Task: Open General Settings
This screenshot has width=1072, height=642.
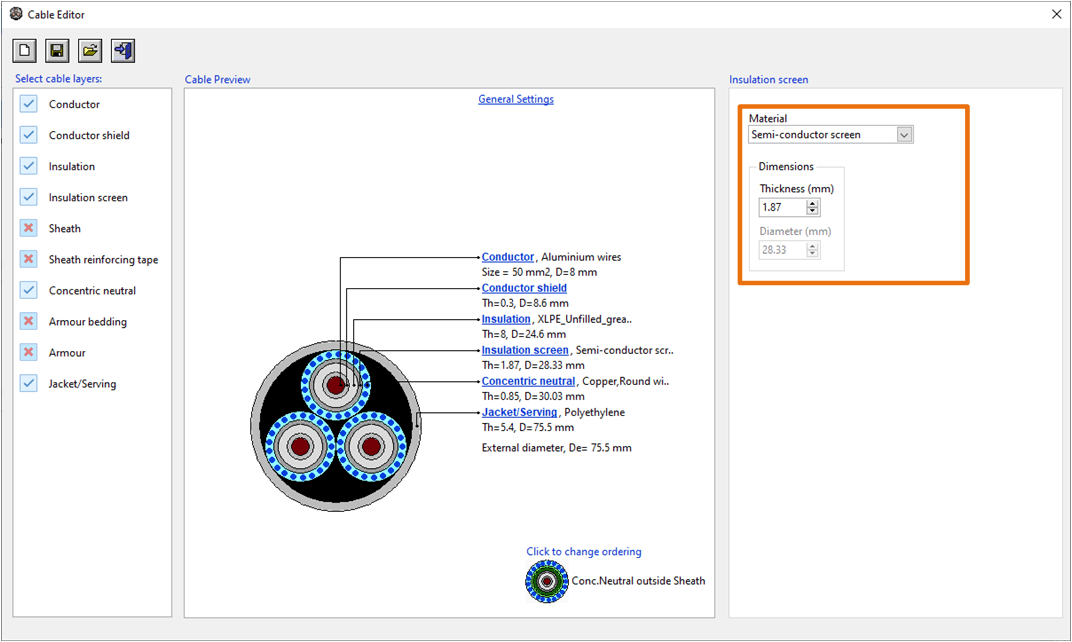Action: coord(515,99)
